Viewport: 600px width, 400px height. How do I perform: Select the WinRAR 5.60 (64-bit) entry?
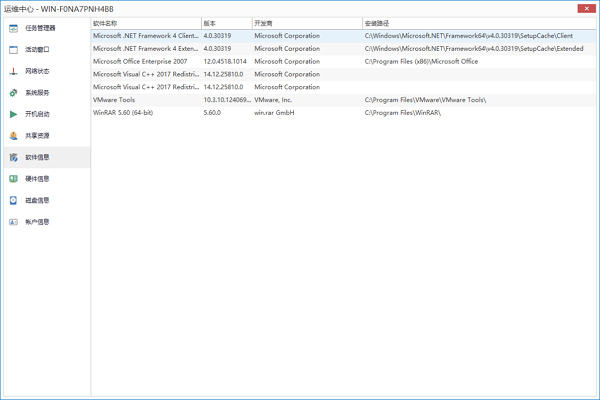click(x=123, y=113)
